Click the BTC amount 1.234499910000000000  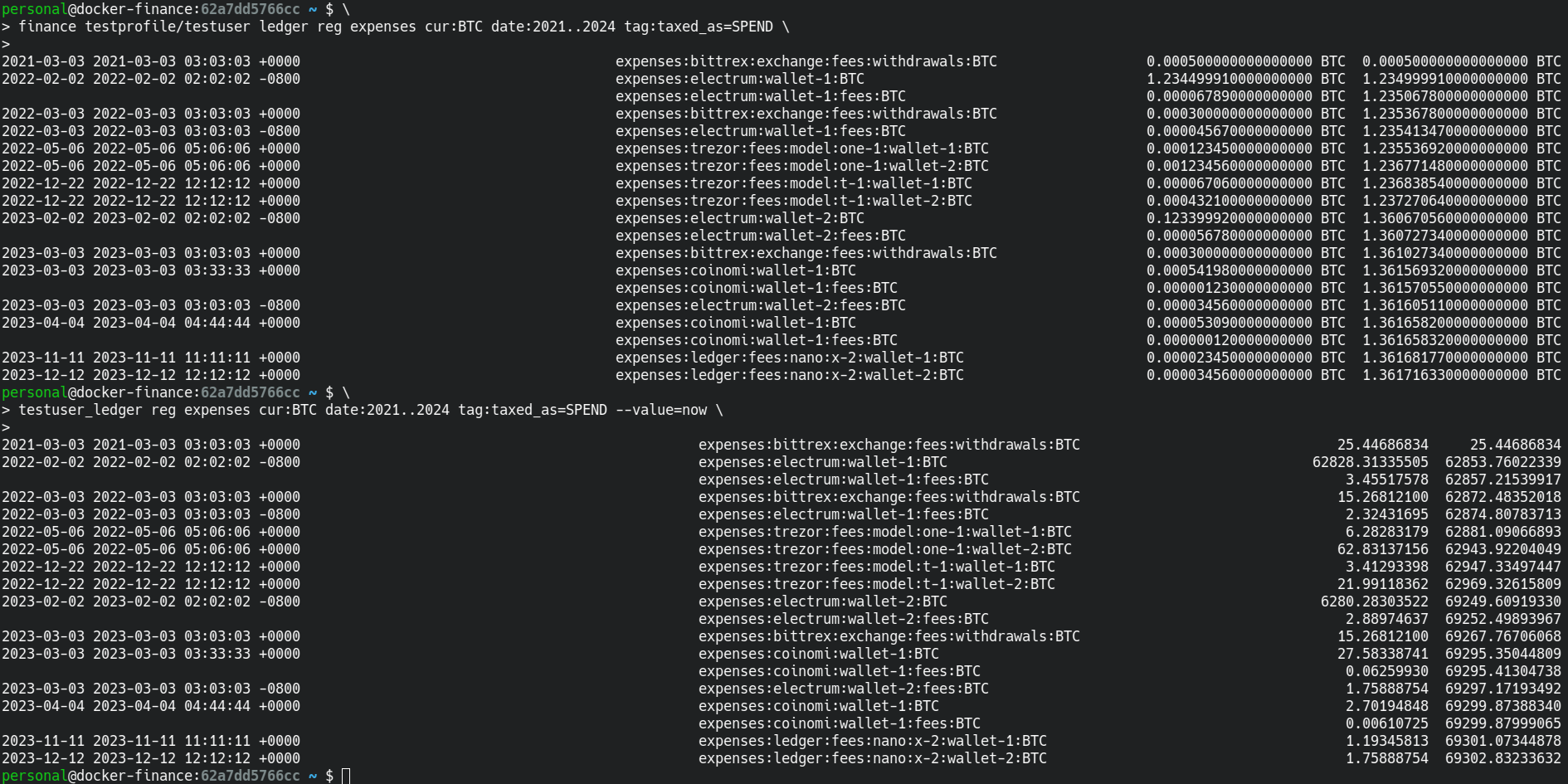click(1229, 79)
